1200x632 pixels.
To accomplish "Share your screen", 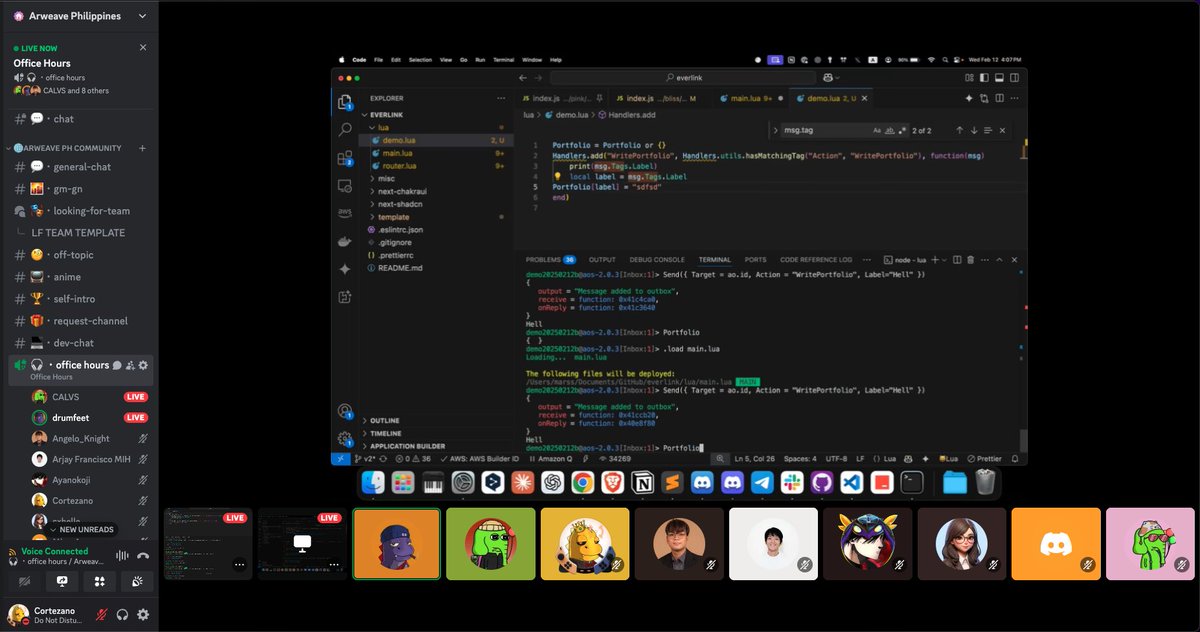I will pos(62,581).
